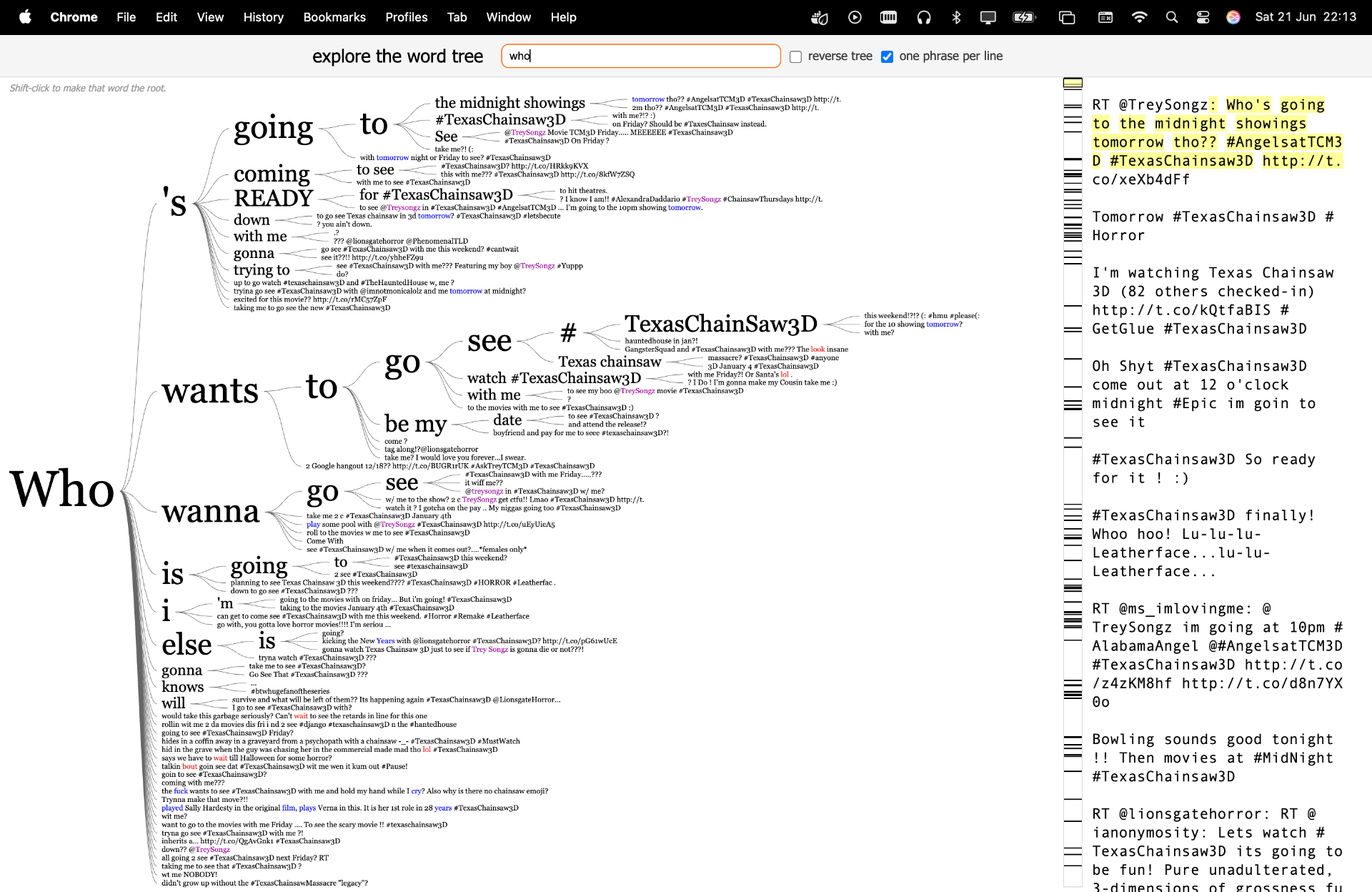Click the highlighted RT @TreySongz tweet
The width and height of the screenshot is (1372, 892).
[1217, 142]
